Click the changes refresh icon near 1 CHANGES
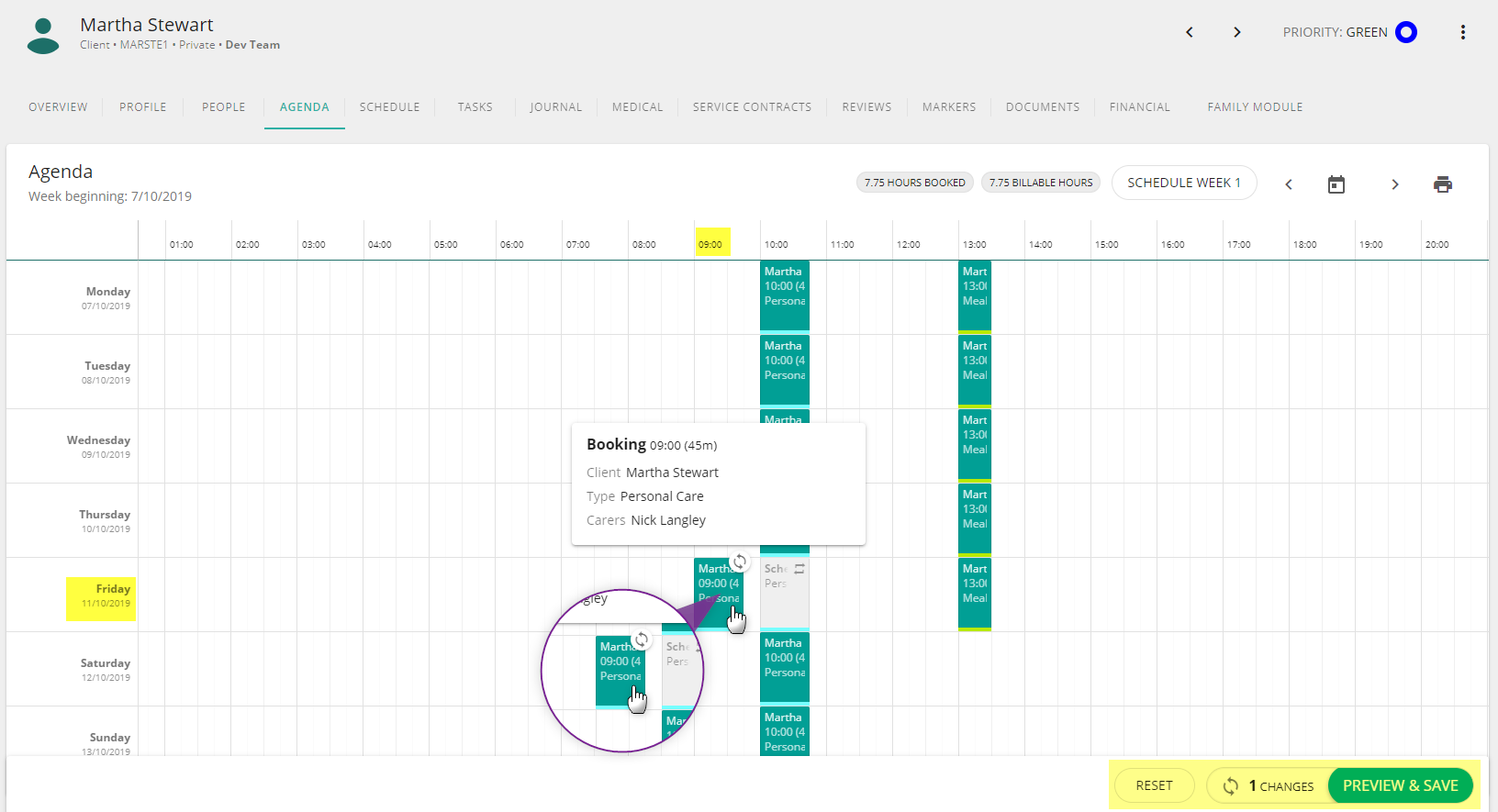 pos(1231,786)
